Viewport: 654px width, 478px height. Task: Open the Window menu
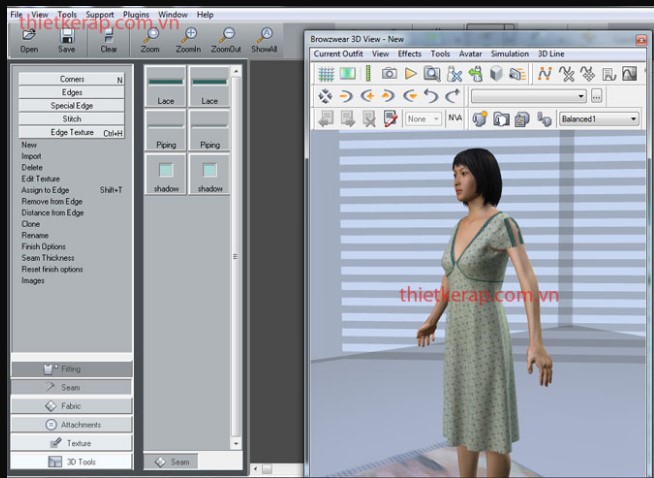(x=173, y=15)
